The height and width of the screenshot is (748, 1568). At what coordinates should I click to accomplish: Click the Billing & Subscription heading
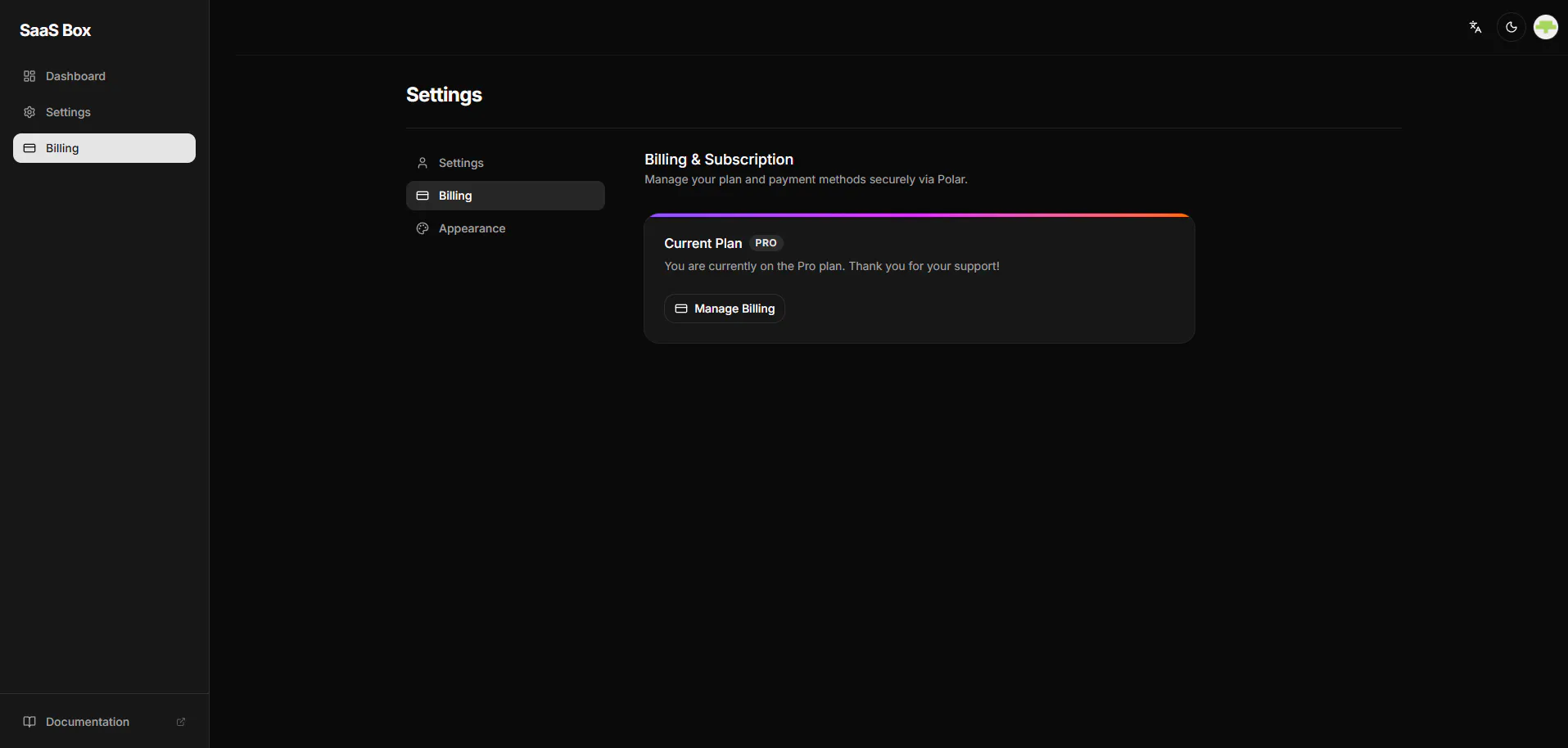coord(719,160)
